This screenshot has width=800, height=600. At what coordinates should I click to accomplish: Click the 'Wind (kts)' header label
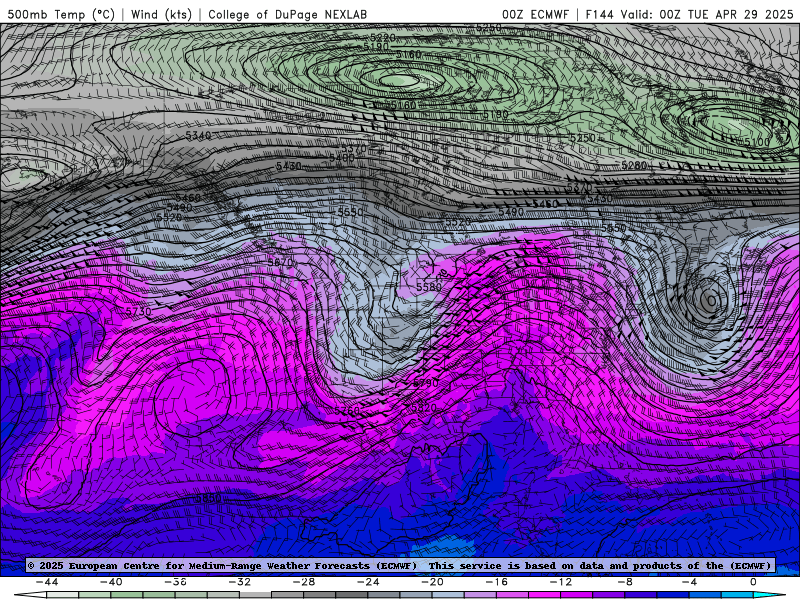click(x=161, y=14)
